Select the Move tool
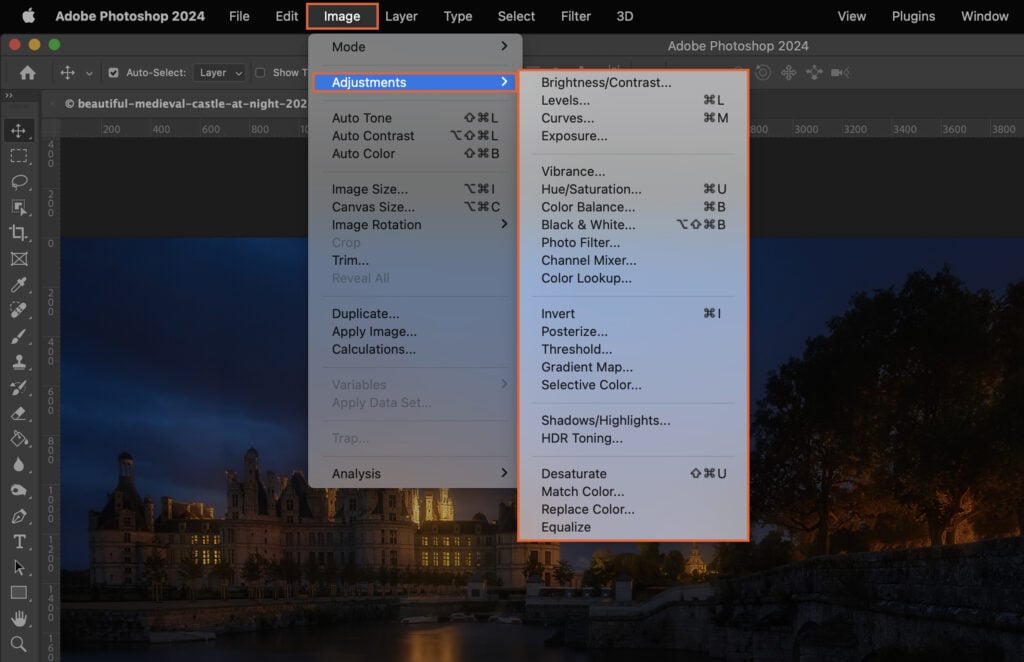 click(x=20, y=129)
